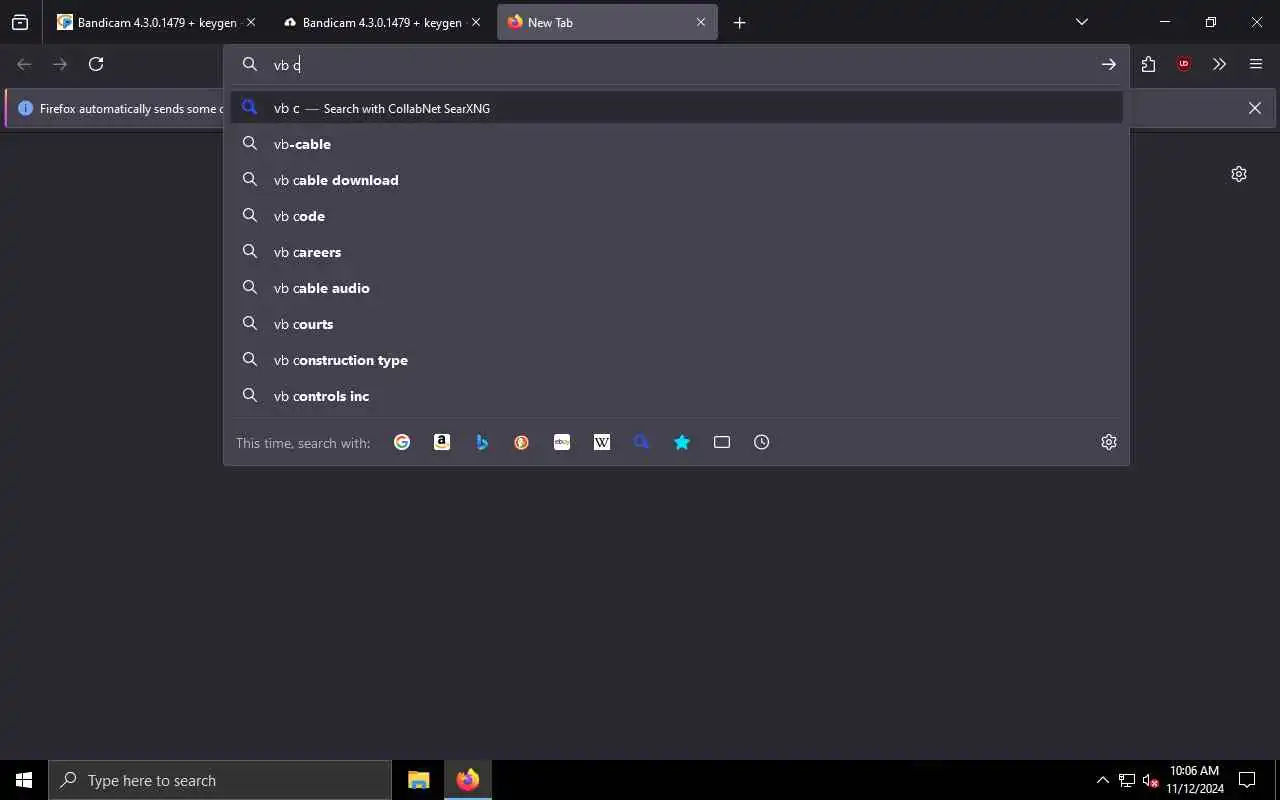This screenshot has width=1280, height=800.
Task: Reload the current page
Action: (x=96, y=64)
